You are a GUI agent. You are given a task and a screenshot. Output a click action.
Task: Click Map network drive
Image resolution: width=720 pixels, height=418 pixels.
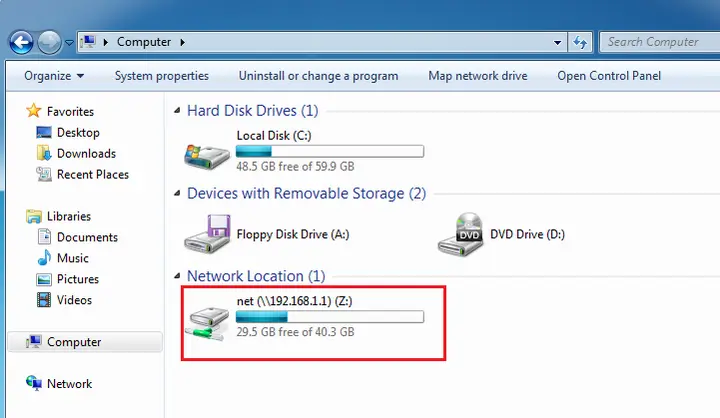478,76
